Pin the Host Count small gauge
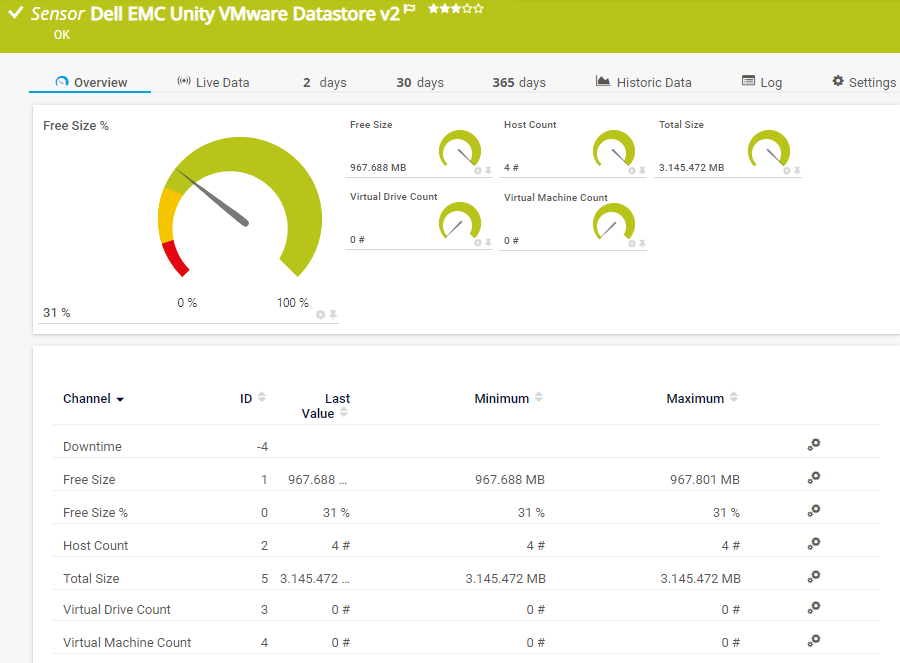 coord(642,171)
